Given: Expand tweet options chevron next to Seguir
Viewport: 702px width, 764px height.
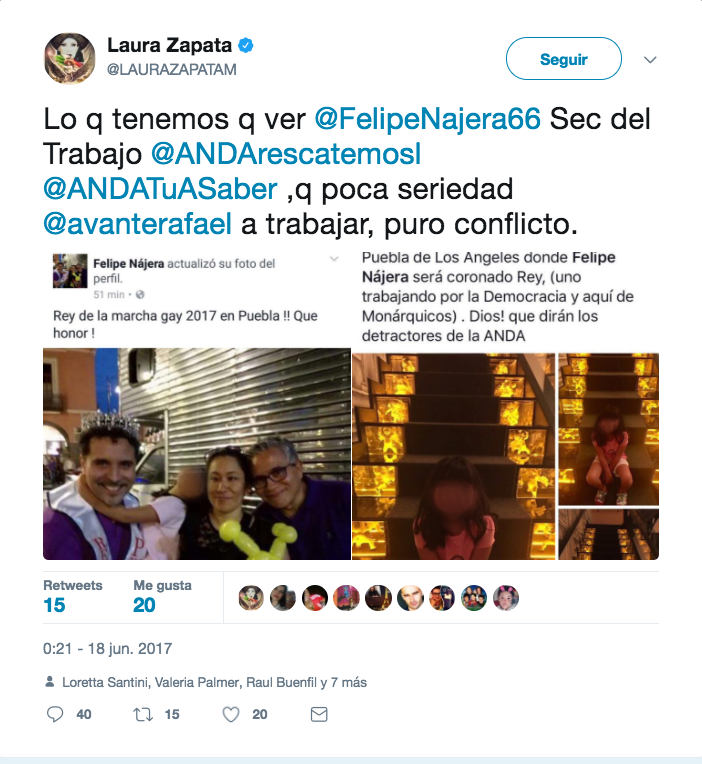Looking at the screenshot, I should click(650, 59).
